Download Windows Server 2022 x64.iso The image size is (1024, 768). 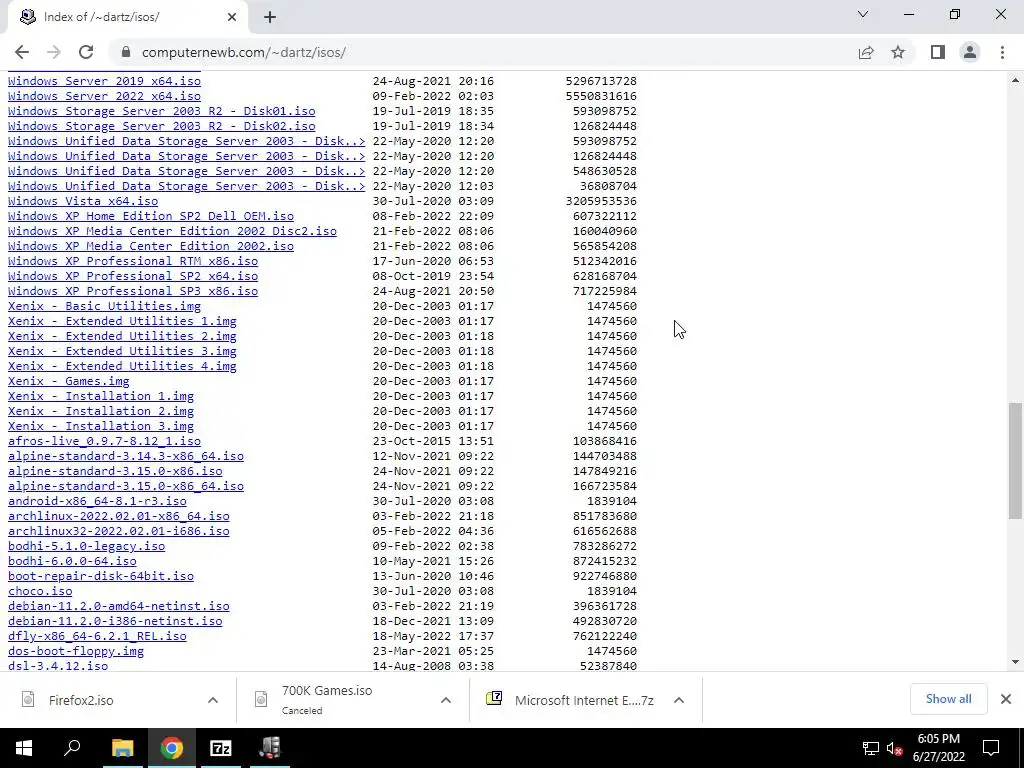coord(104,96)
